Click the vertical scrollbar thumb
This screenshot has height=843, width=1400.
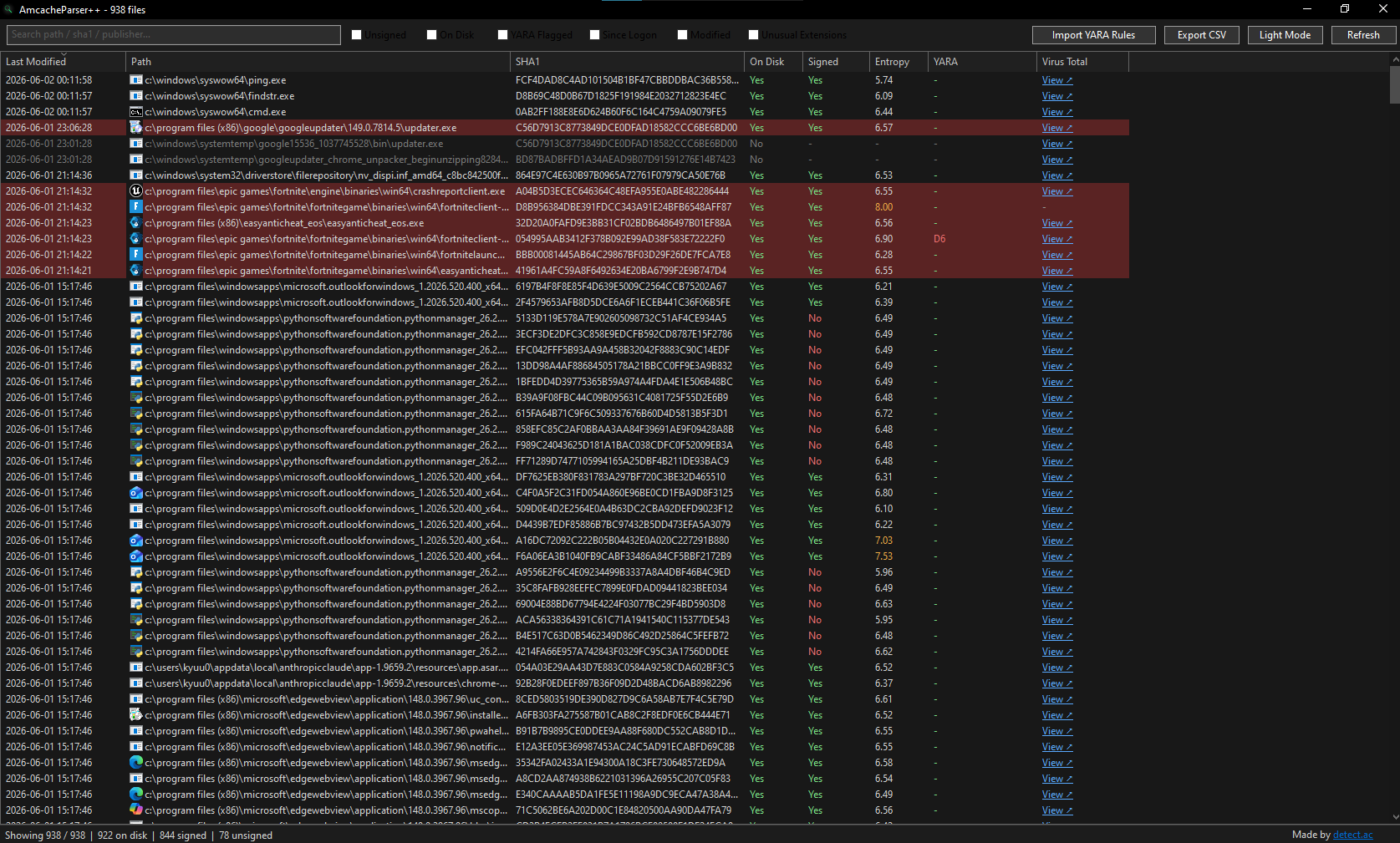click(x=1394, y=84)
